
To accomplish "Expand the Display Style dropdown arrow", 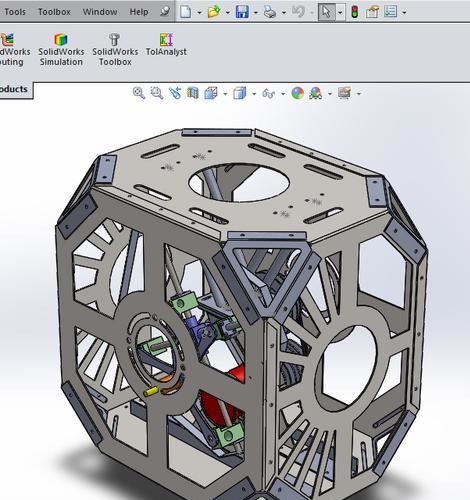I will tap(254, 94).
